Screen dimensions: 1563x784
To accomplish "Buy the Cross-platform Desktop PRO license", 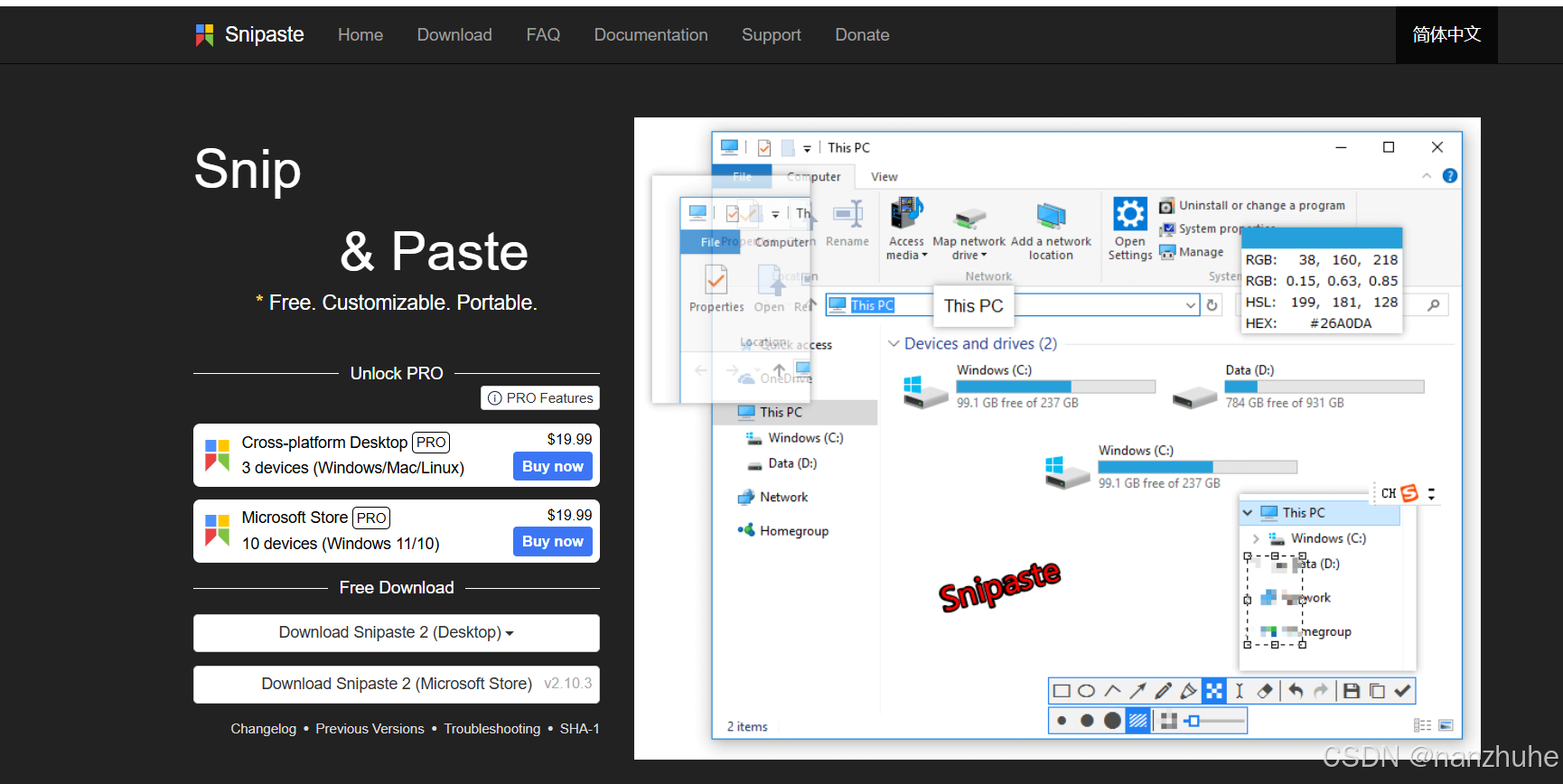I will [x=553, y=466].
